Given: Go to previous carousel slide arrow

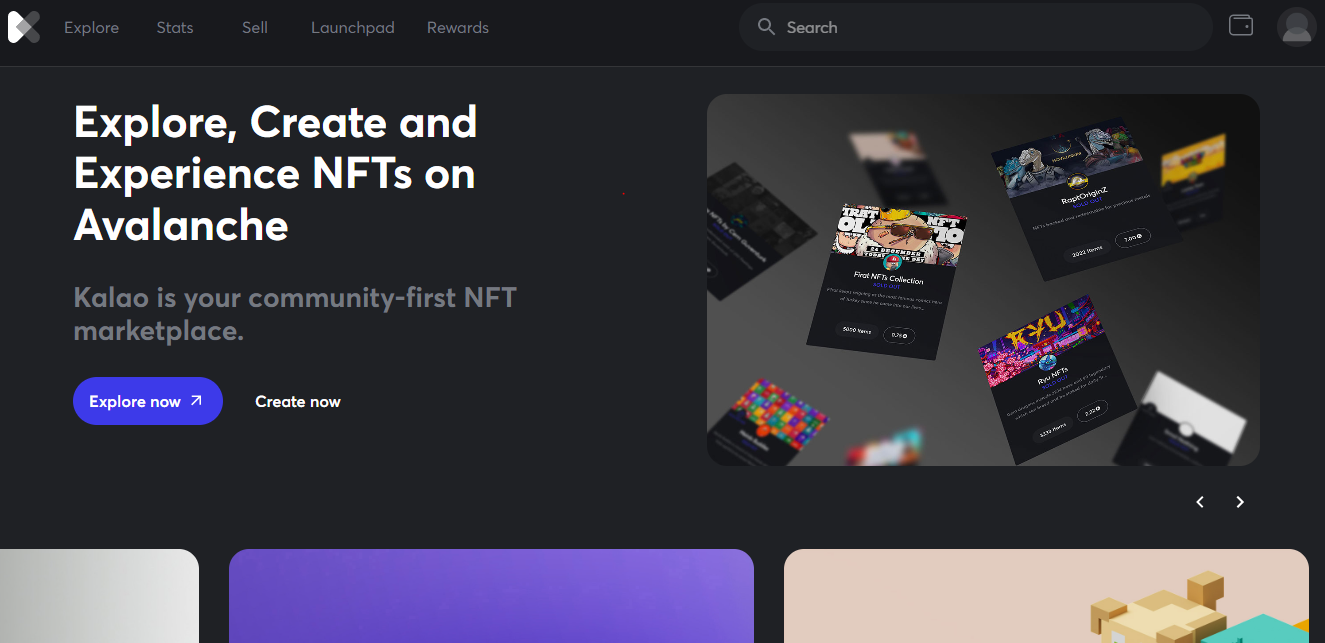Looking at the screenshot, I should click(1200, 502).
